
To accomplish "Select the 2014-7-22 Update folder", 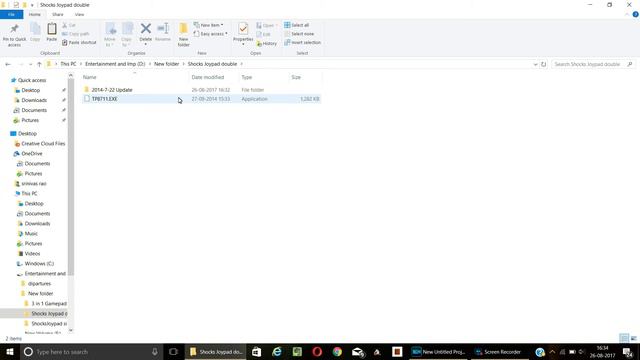I will [x=201, y=90].
